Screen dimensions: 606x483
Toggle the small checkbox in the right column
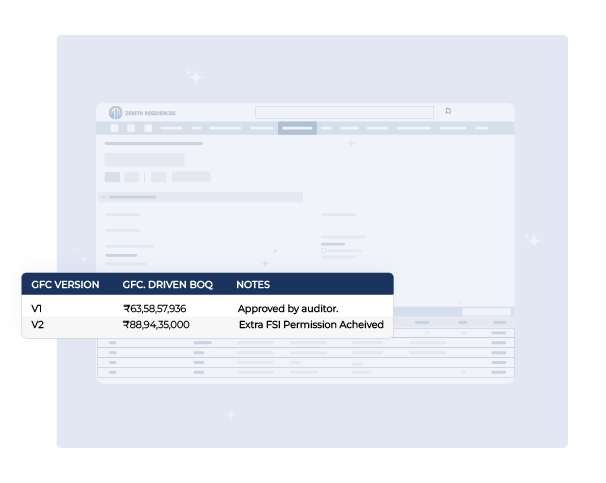coord(323,250)
